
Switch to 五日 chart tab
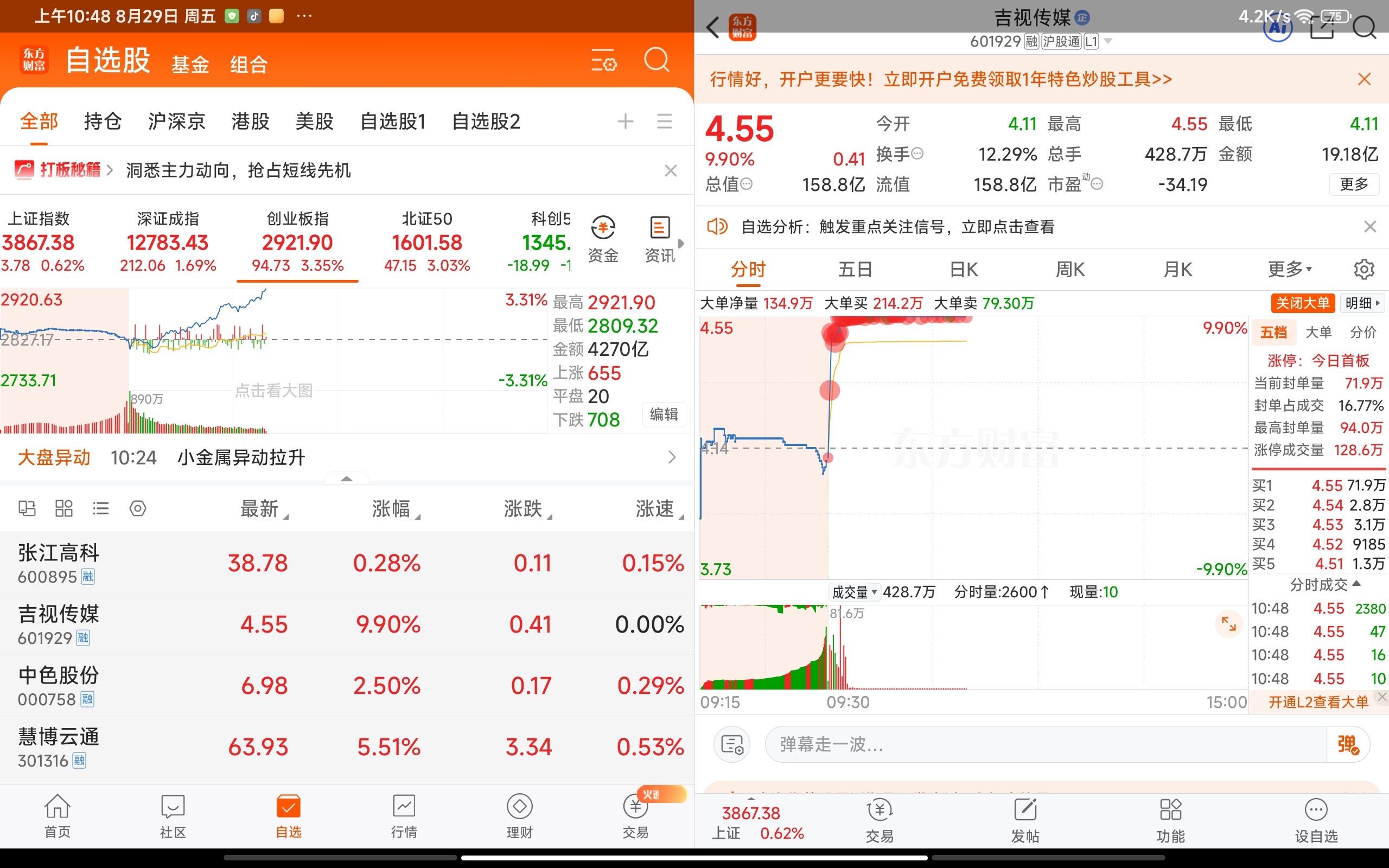click(x=855, y=269)
